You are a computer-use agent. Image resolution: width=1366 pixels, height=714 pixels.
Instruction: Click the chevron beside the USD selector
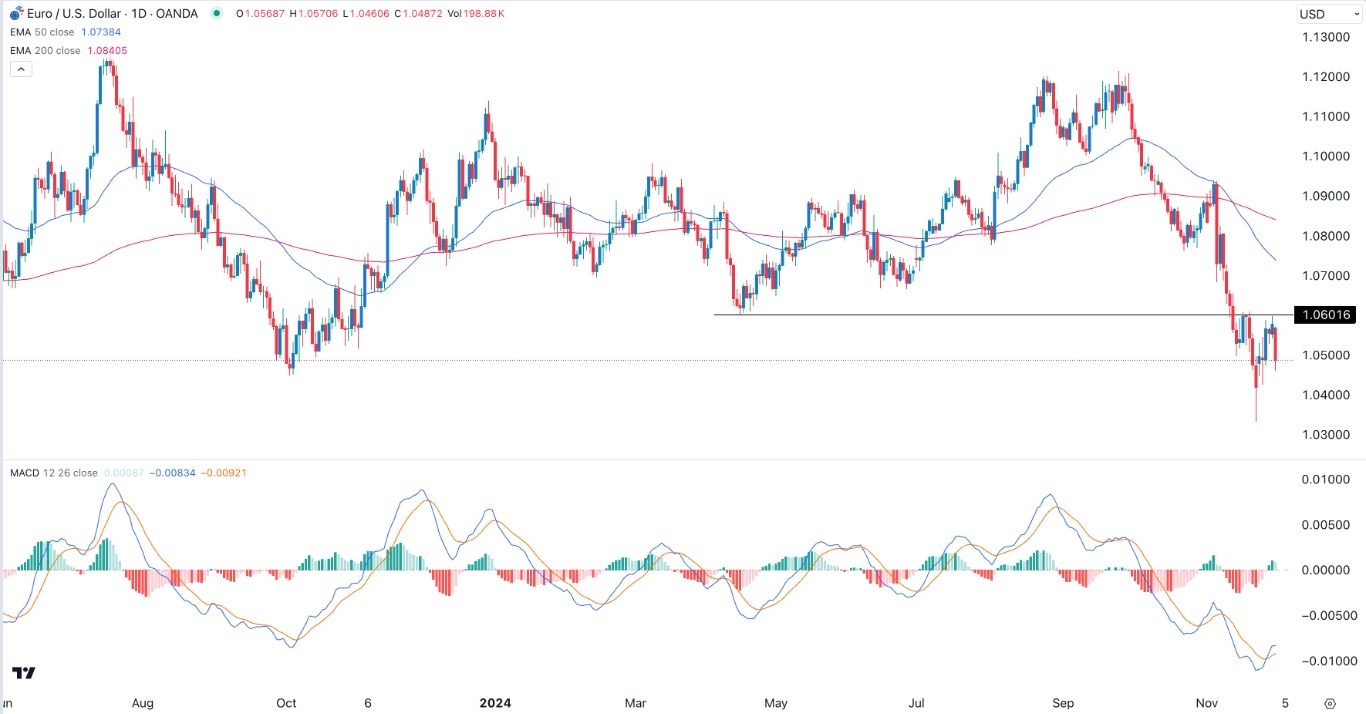coord(1356,14)
